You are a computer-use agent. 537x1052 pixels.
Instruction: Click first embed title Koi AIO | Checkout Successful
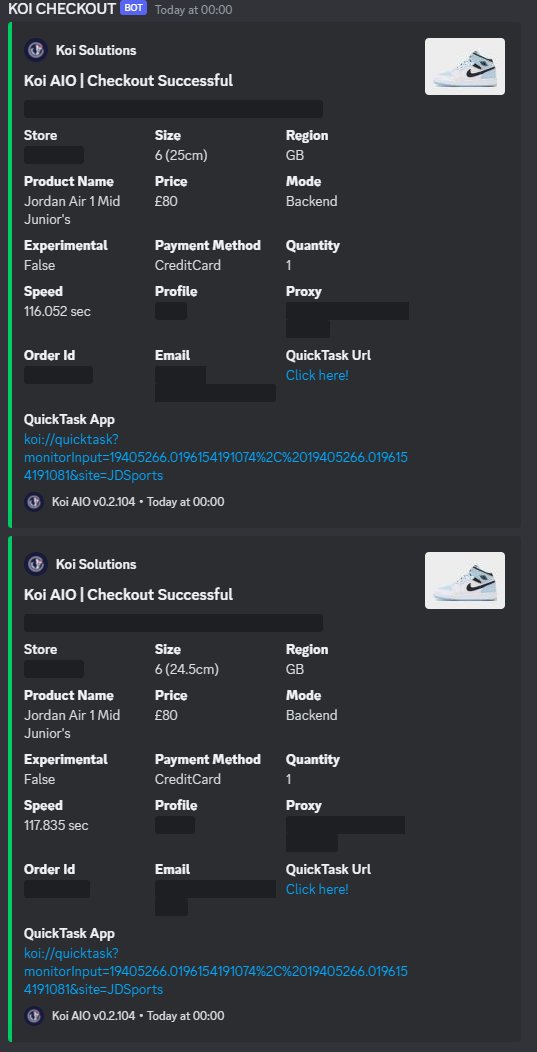128,81
